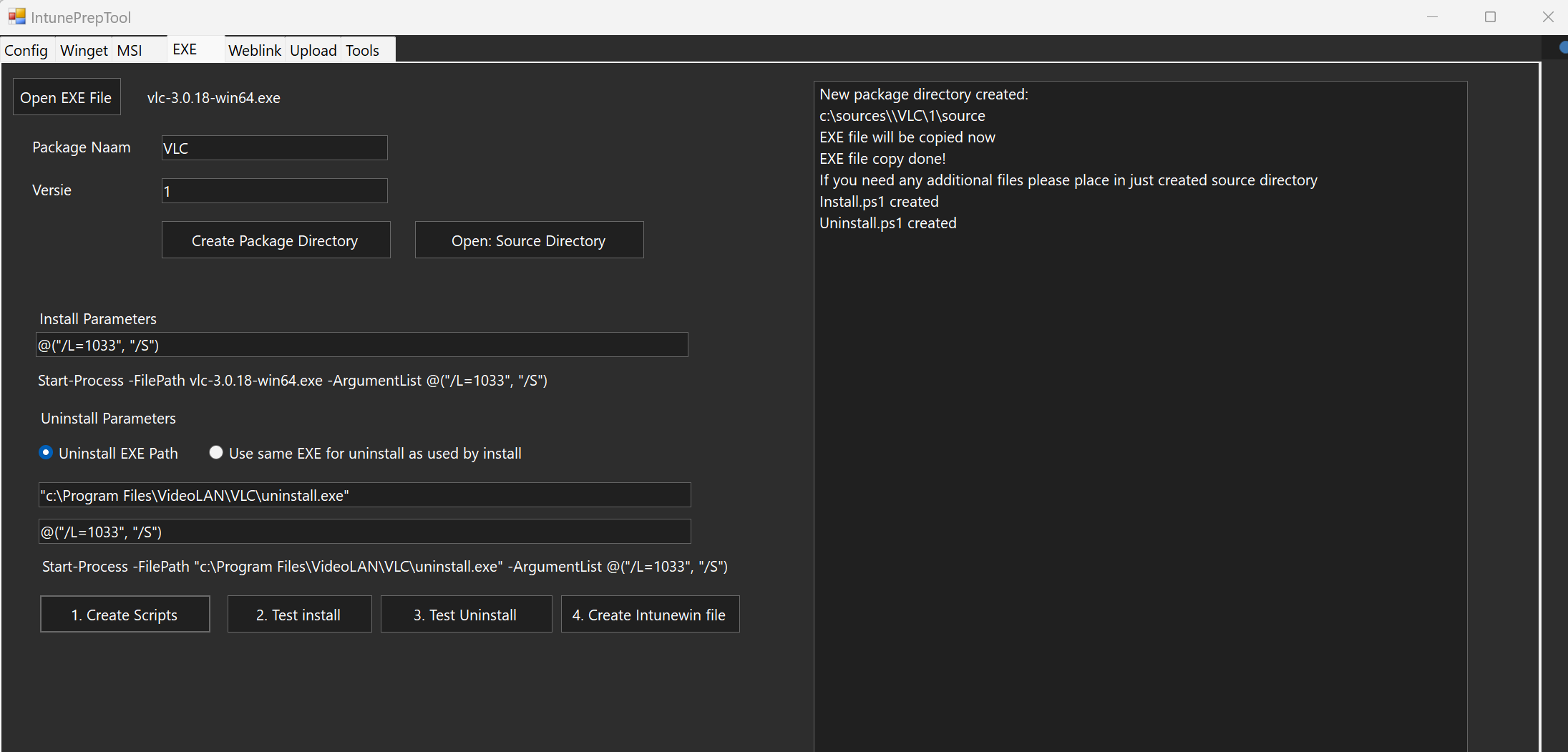This screenshot has width=1568, height=752.
Task: Open the Winget tab
Action: (84, 50)
